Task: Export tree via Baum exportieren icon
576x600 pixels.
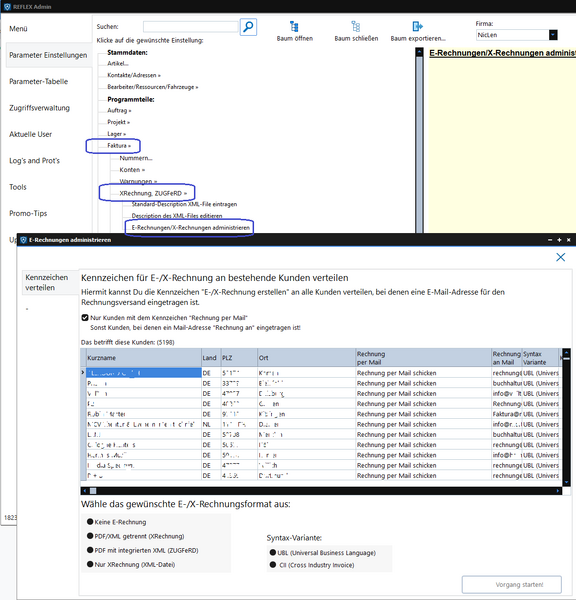Action: [418, 26]
